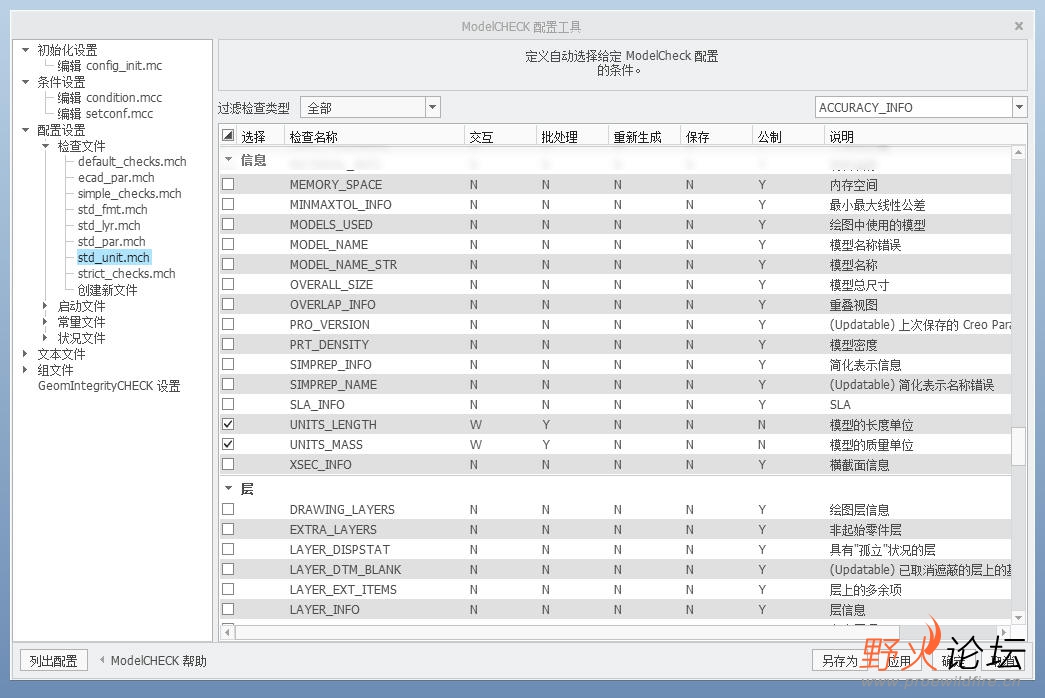Open ModelCHECK 帮助 link

(159, 661)
